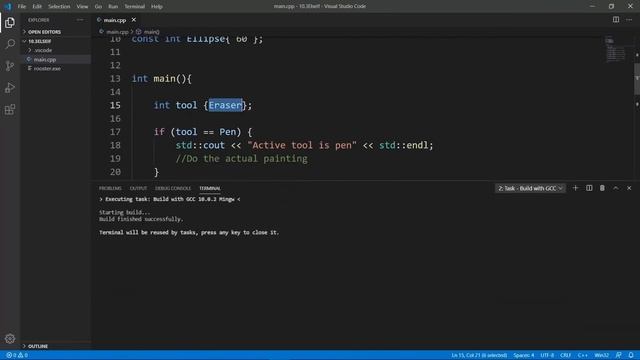Split the terminal panel

point(589,188)
